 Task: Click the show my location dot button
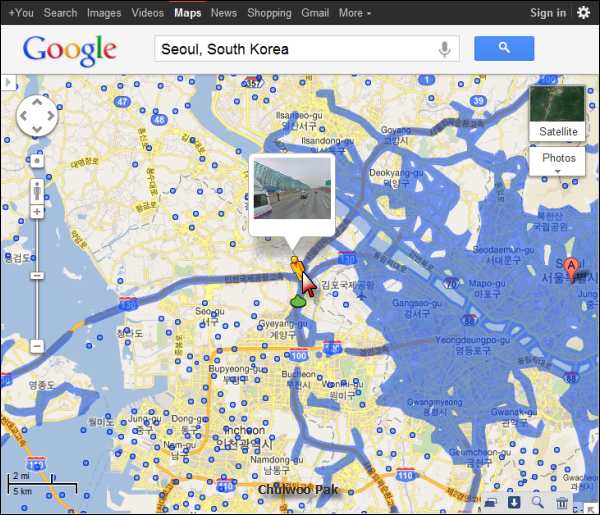37,161
